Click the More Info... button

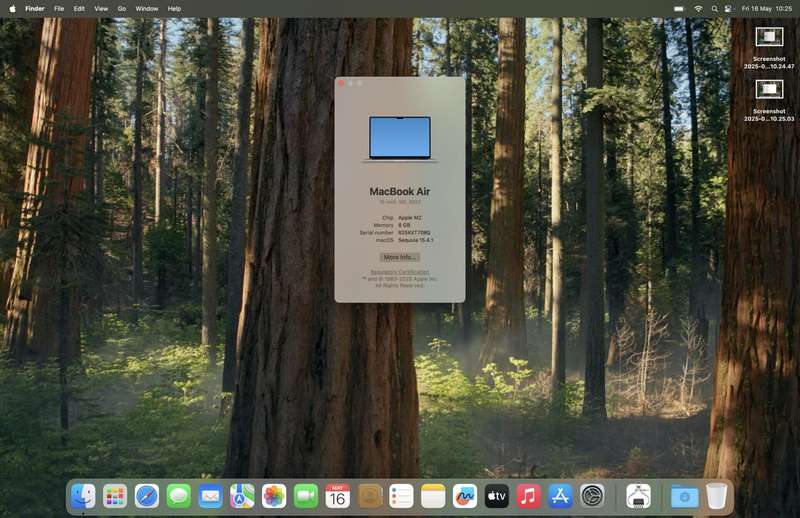(x=399, y=257)
